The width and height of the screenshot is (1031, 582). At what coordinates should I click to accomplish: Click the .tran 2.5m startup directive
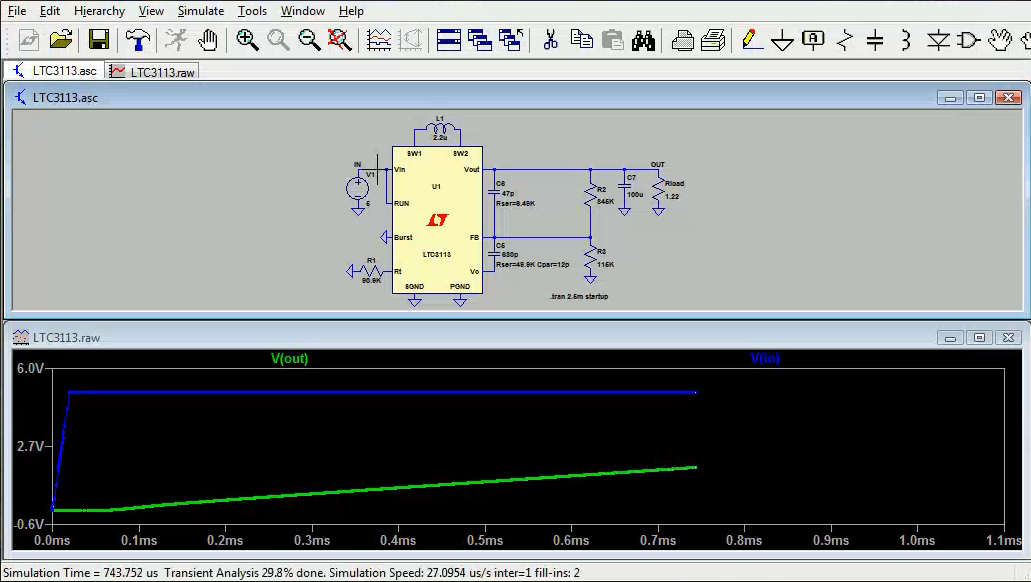click(579, 297)
